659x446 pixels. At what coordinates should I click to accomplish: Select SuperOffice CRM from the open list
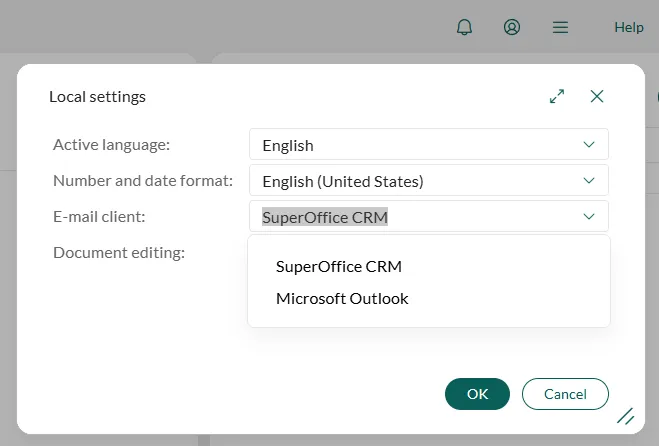339,266
